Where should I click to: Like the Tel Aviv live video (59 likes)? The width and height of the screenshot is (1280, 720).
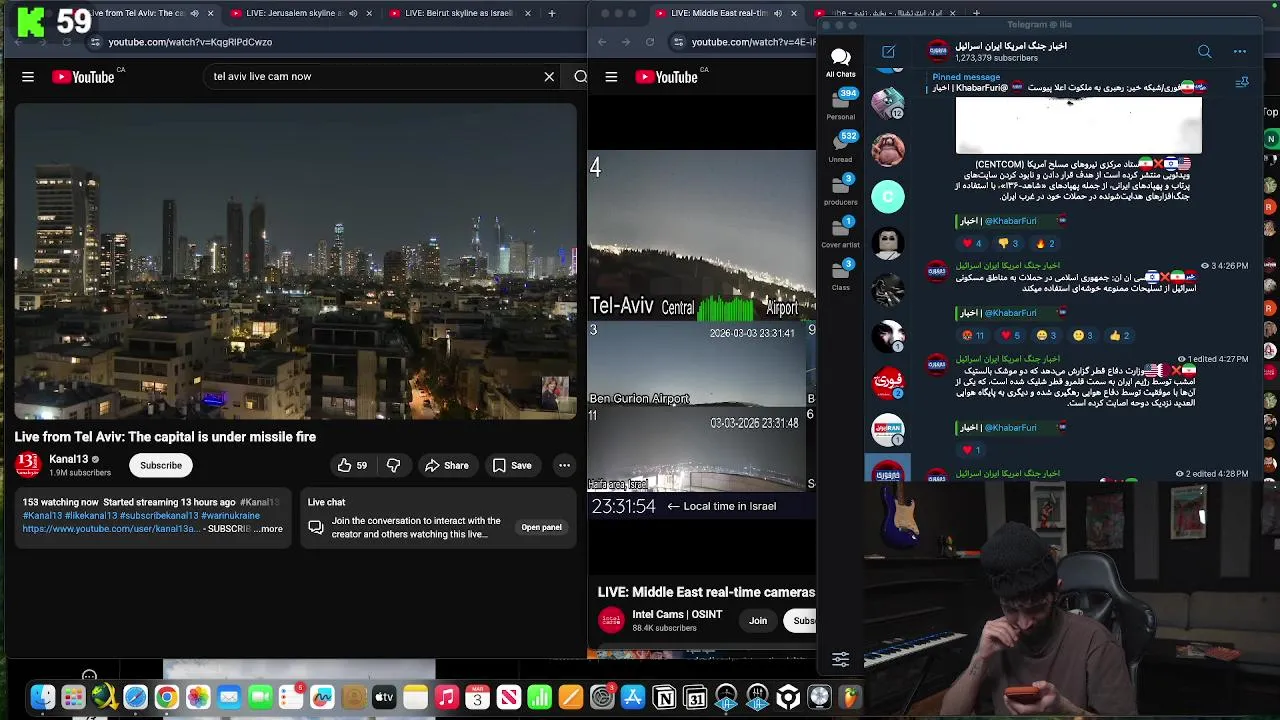352,465
